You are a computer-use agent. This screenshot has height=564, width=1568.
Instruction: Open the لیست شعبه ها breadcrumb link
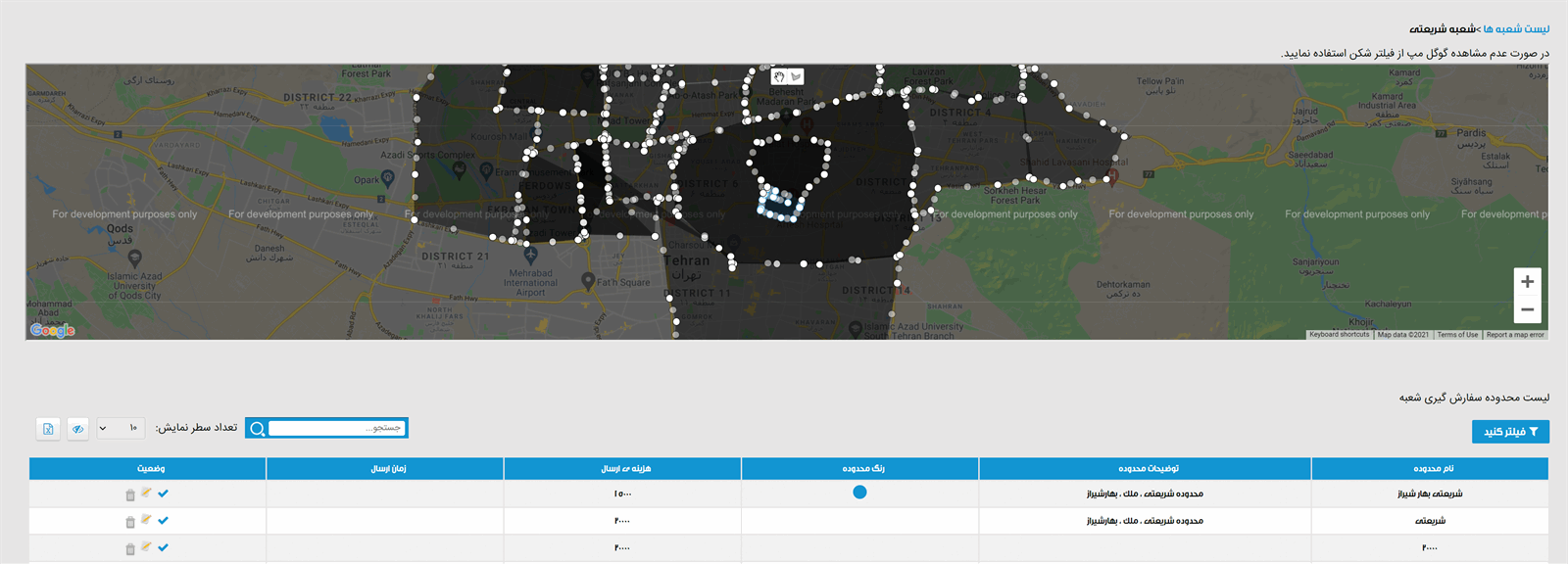1516,29
